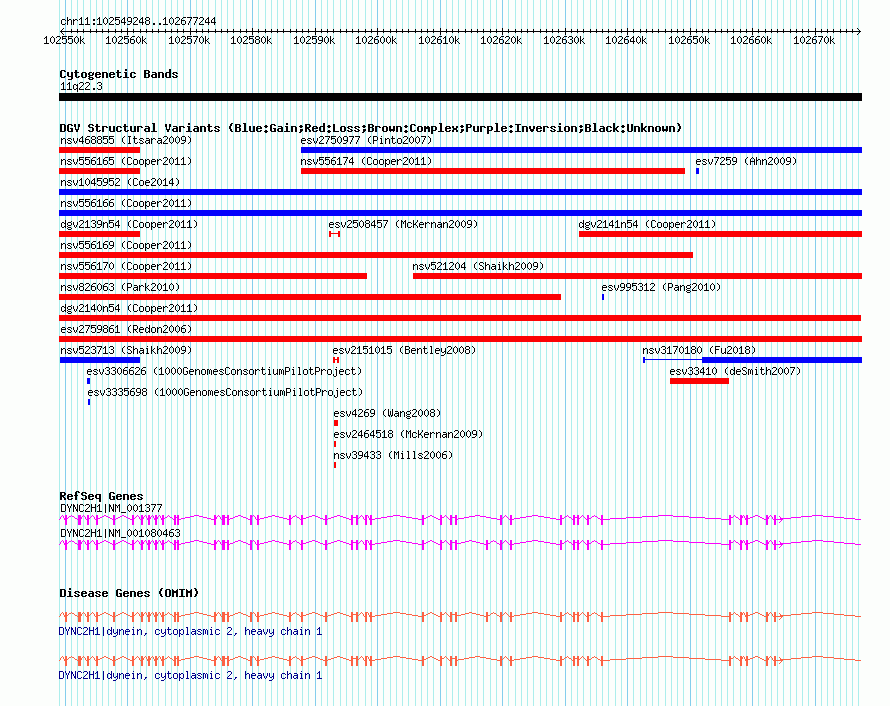Select the DYNC2H1|NM_001080463 gene label

(120, 533)
